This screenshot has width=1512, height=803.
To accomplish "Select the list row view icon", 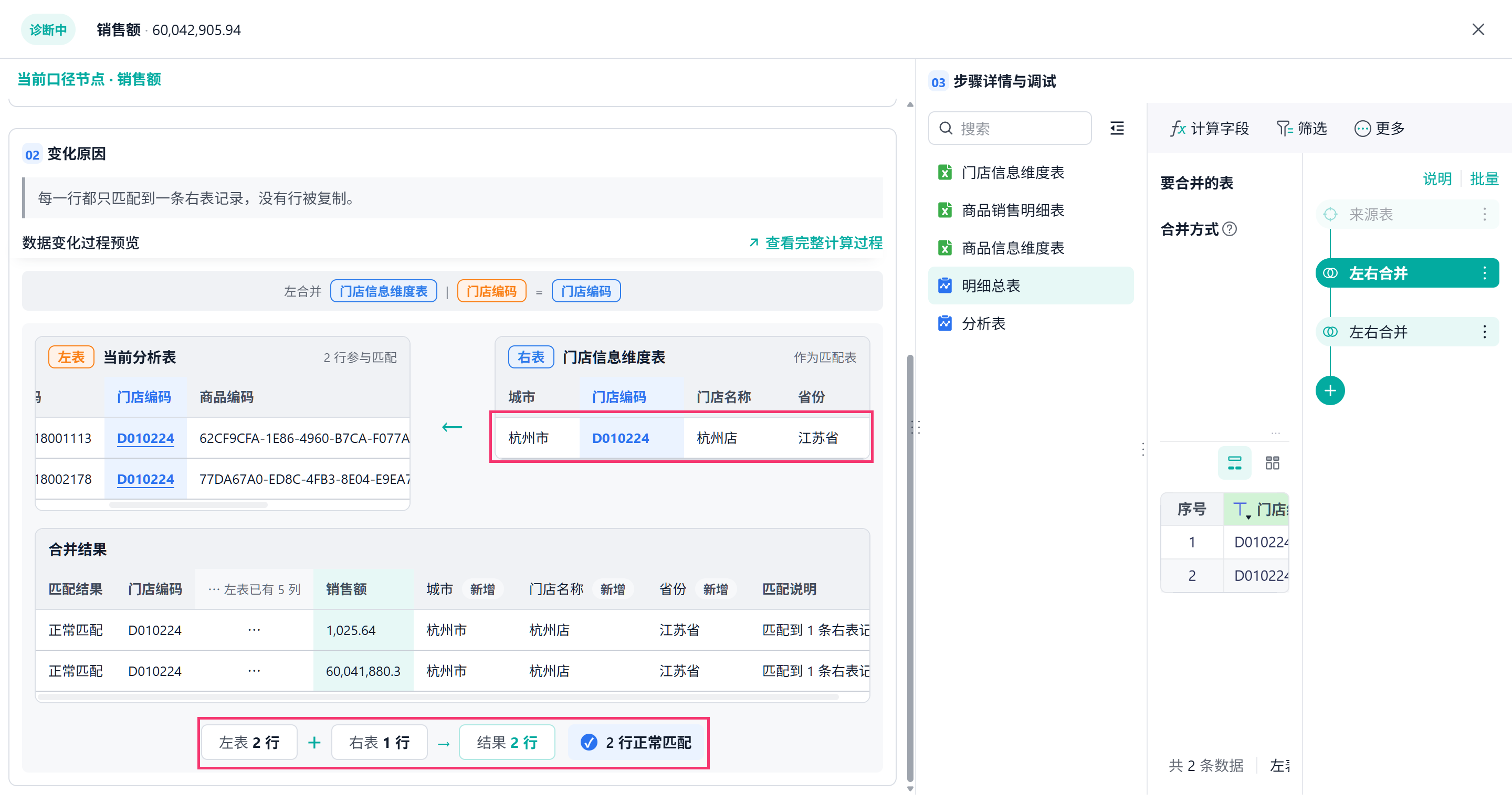I will [1234, 463].
